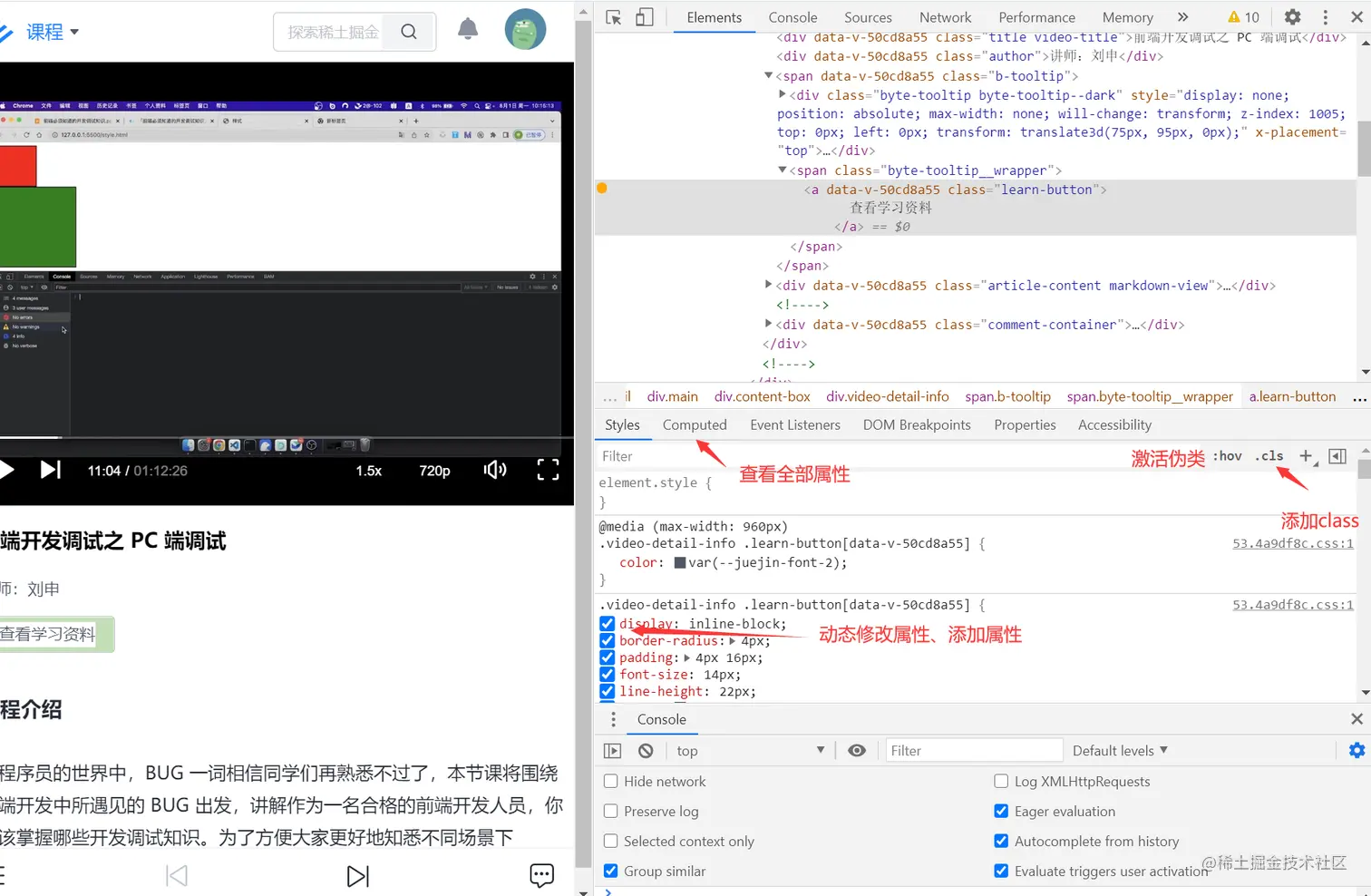Close the DevTools panel
This screenshot has width=1371, height=896.
click(1357, 17)
